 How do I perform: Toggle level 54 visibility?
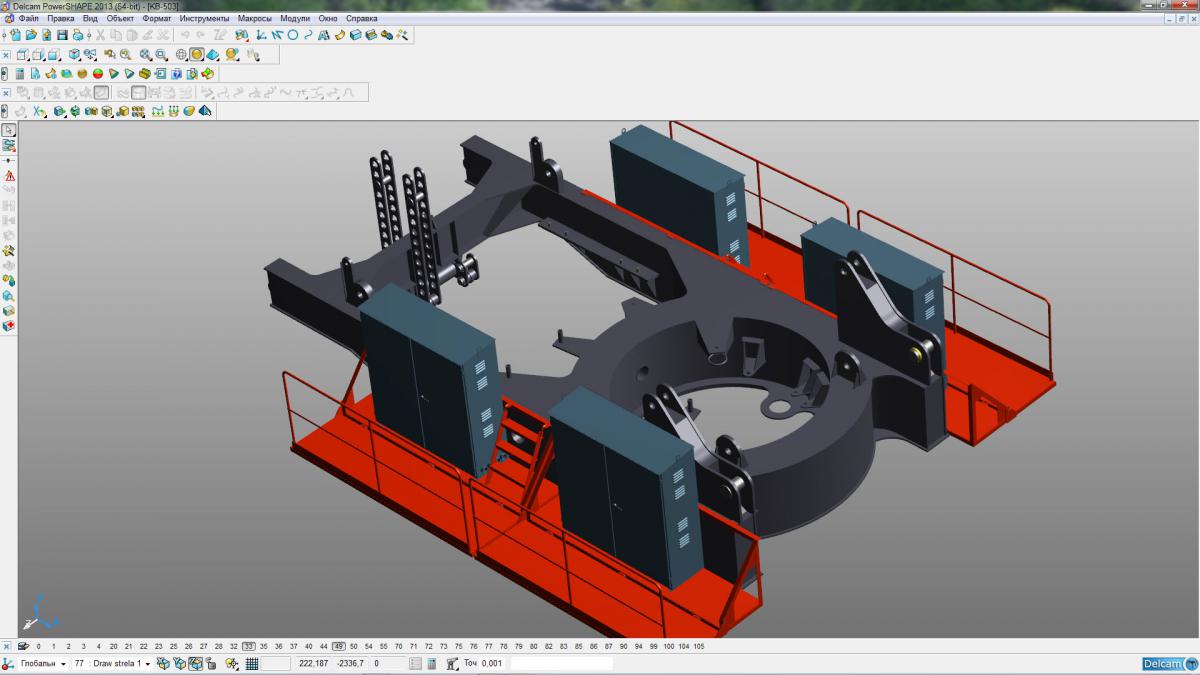coord(369,646)
